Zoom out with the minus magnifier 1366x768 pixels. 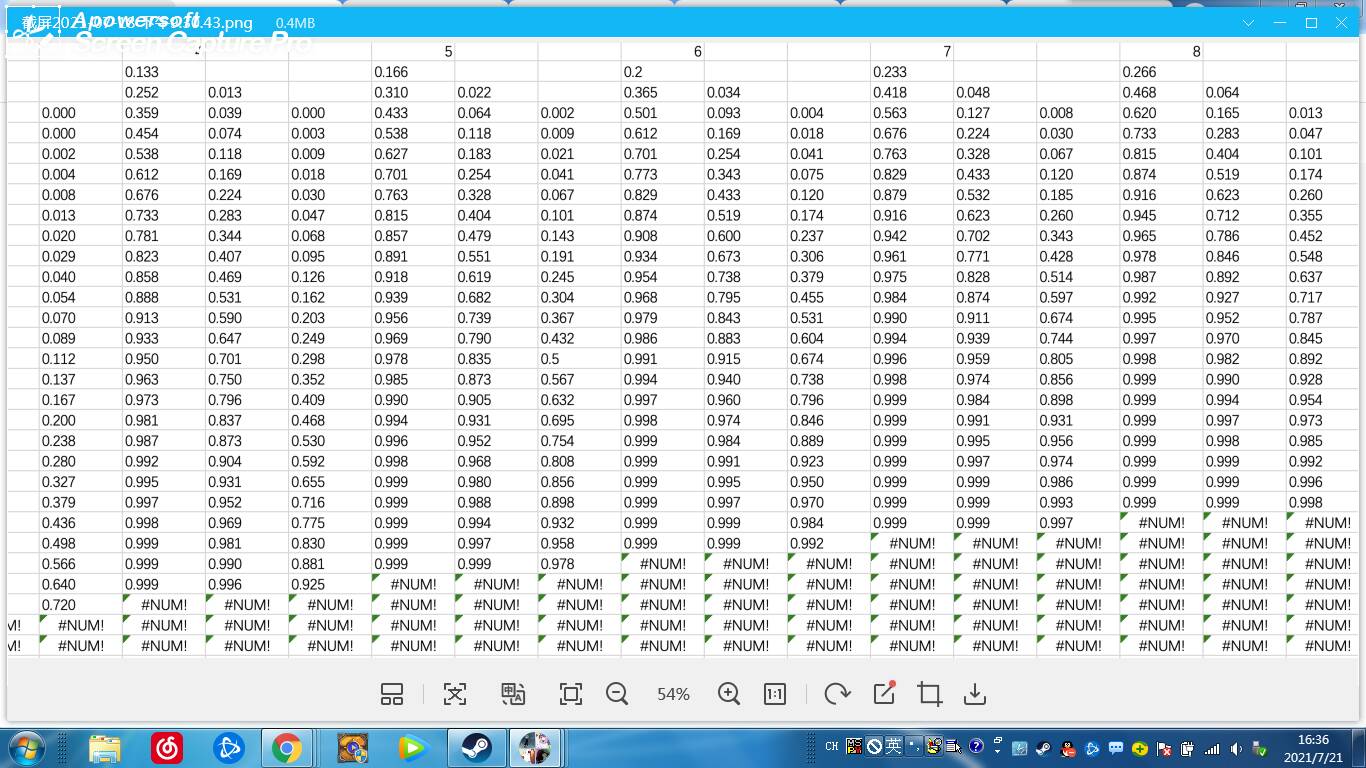(x=617, y=694)
